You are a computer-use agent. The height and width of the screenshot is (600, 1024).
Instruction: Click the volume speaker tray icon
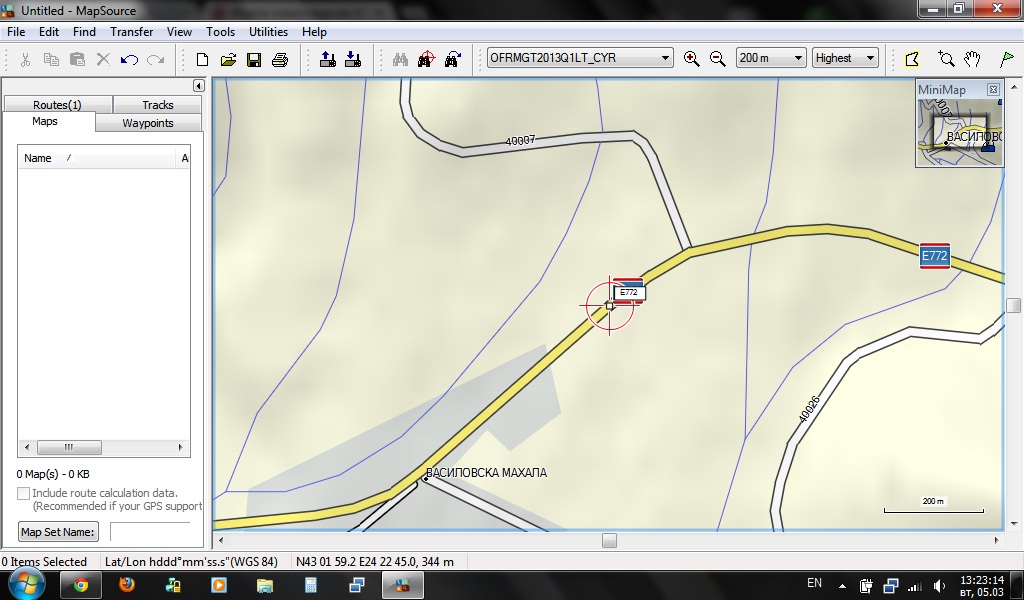(939, 586)
